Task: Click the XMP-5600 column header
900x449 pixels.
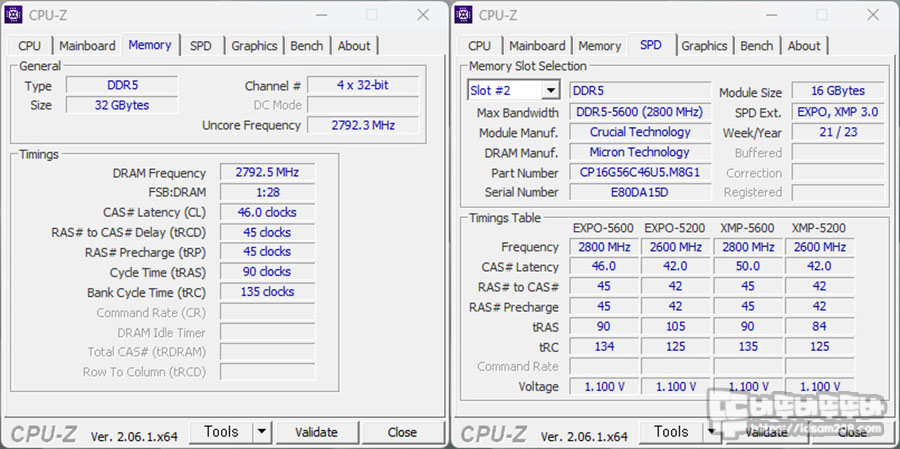Action: point(747,228)
